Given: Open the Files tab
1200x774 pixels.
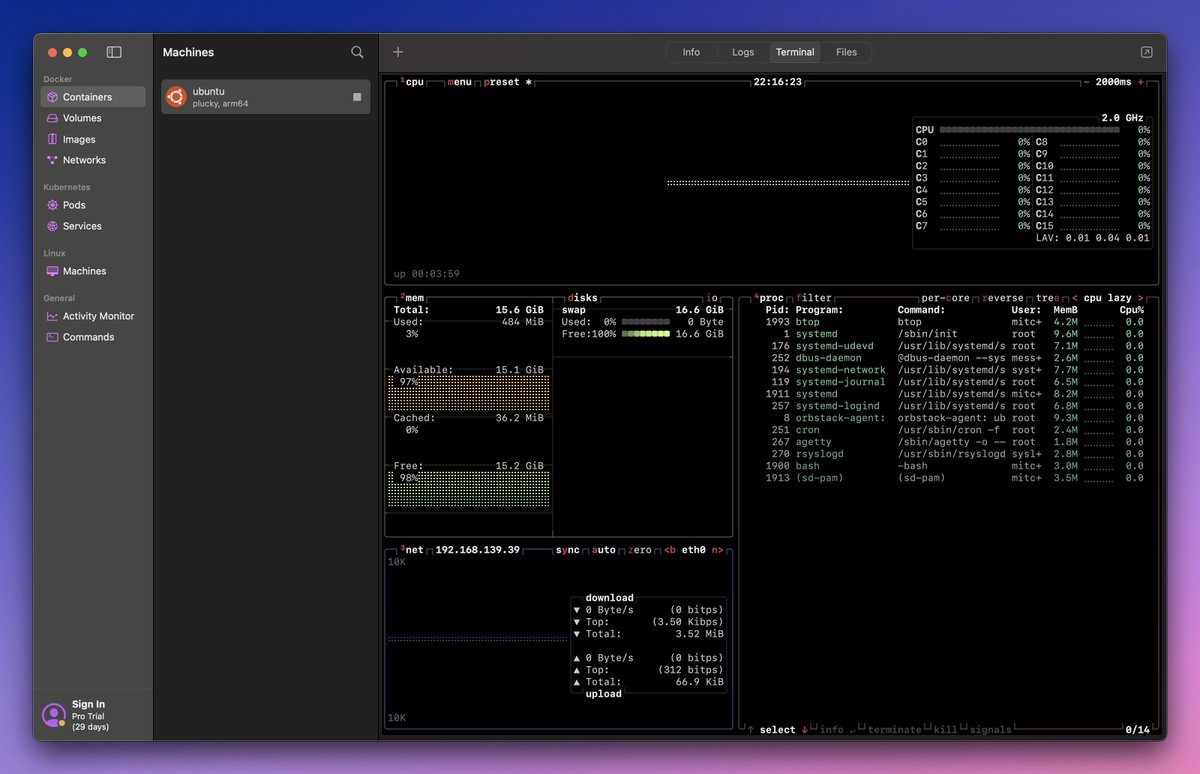Looking at the screenshot, I should [x=847, y=51].
